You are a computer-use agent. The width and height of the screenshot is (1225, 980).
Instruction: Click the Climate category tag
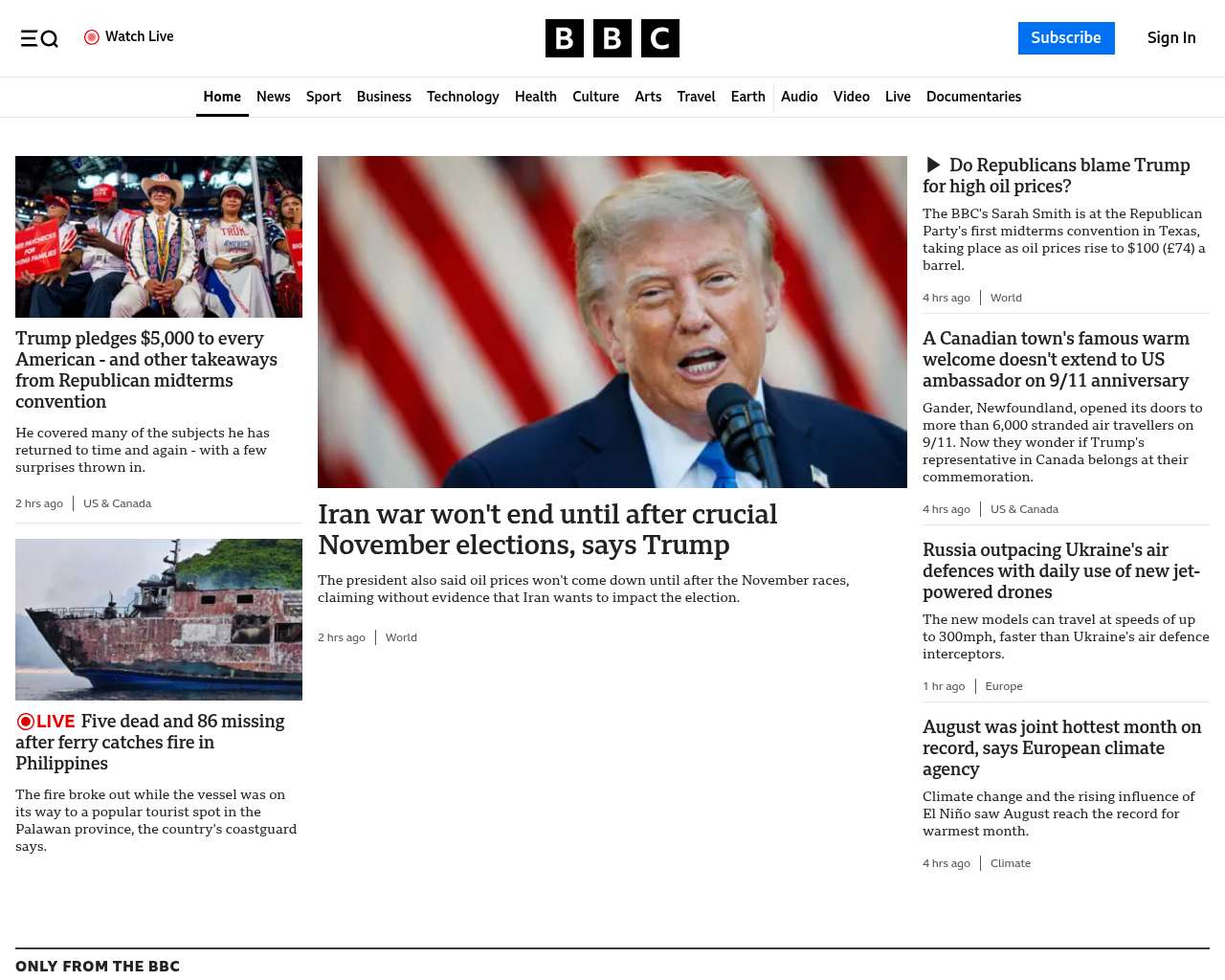point(1011,863)
